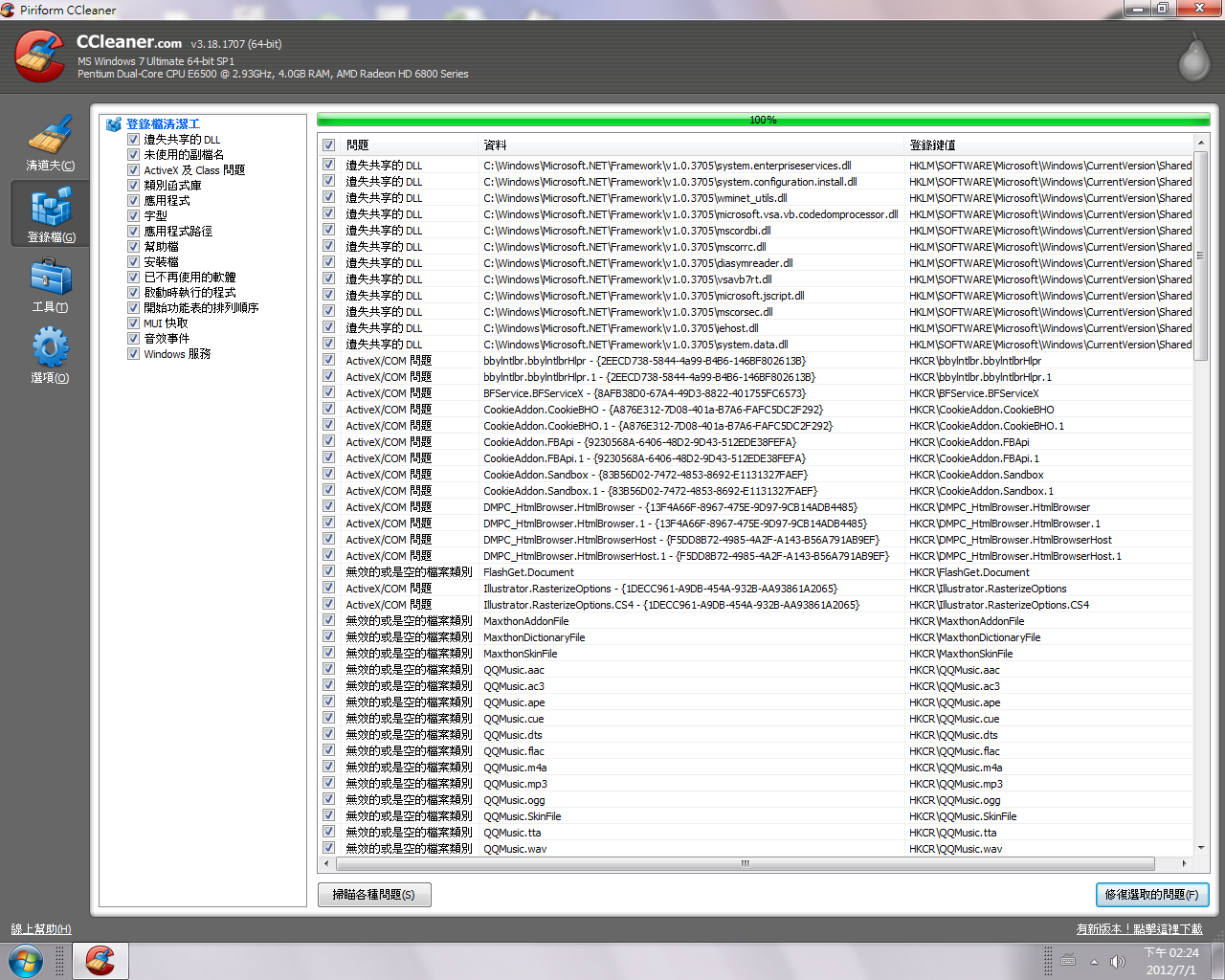Select jehost.dll data row

[x=757, y=328]
